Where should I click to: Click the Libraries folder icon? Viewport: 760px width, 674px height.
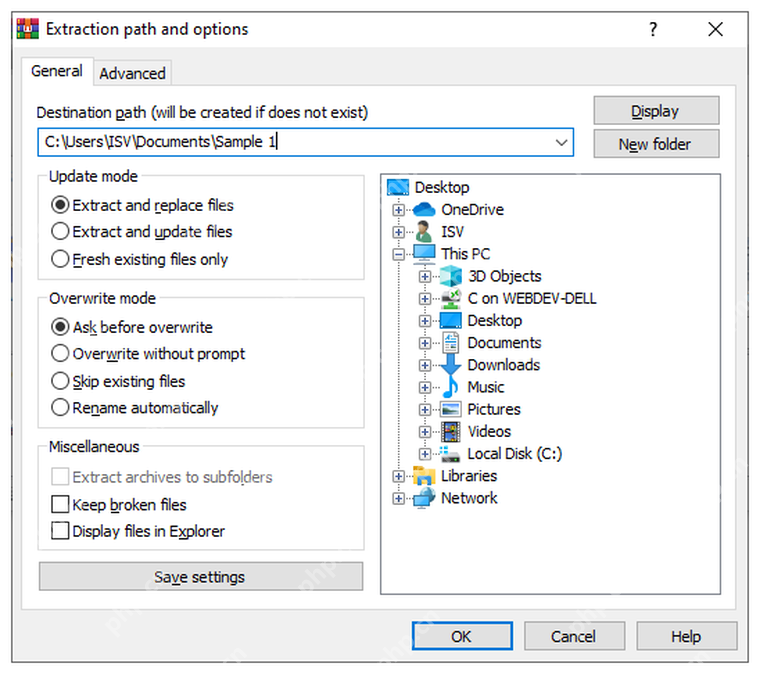pos(424,476)
